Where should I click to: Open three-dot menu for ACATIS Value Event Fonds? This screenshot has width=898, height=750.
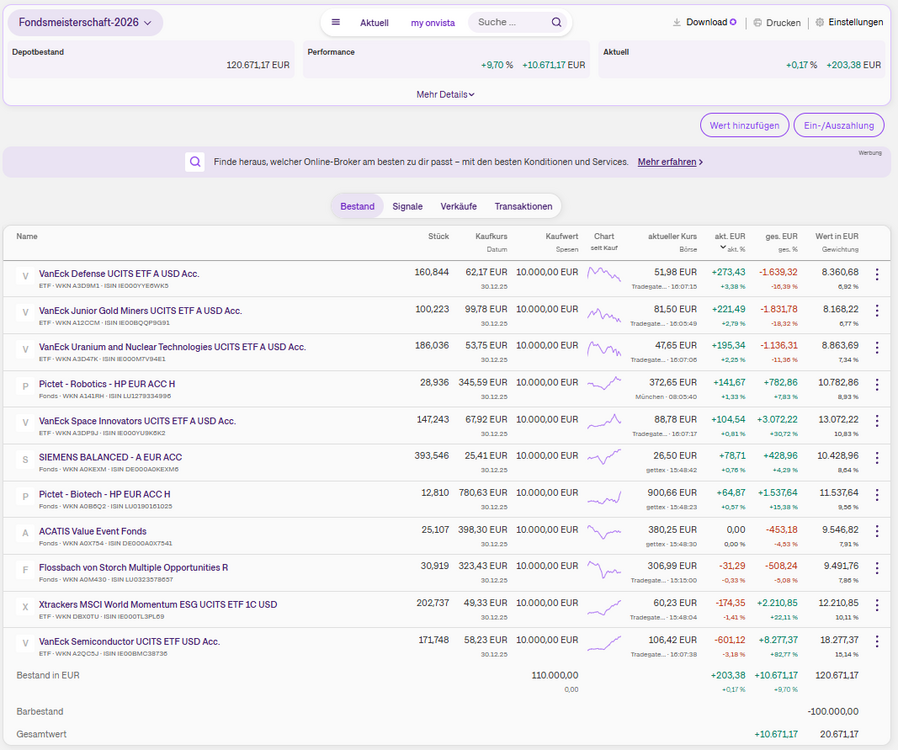click(877, 531)
